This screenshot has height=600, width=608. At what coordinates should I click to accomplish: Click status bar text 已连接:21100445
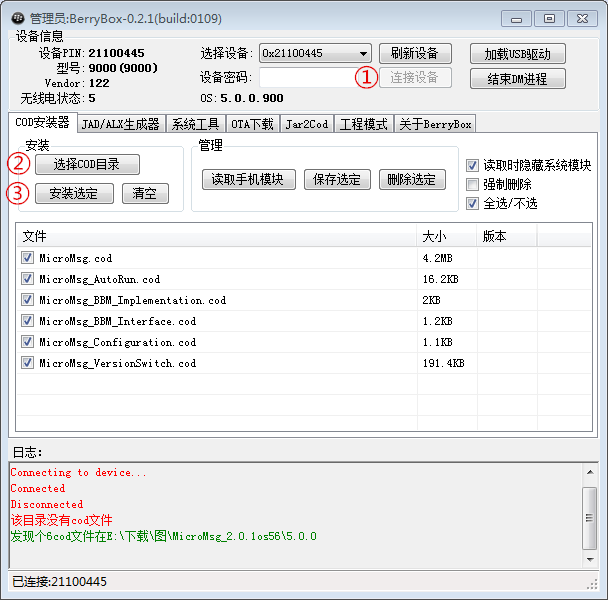(59, 581)
